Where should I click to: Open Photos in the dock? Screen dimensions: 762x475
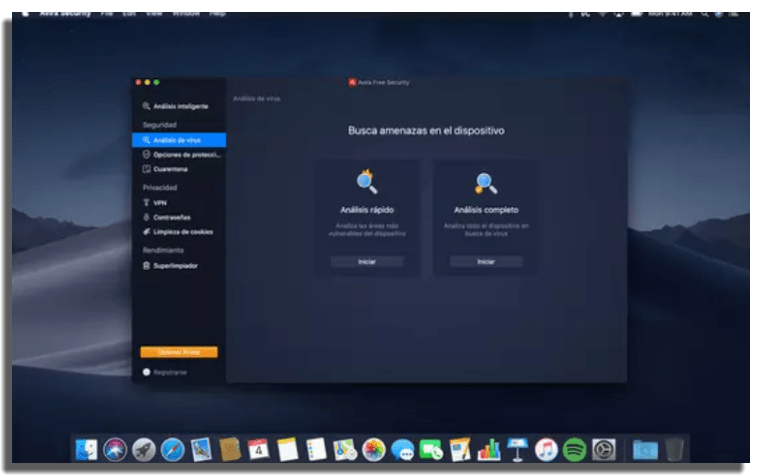(374, 450)
